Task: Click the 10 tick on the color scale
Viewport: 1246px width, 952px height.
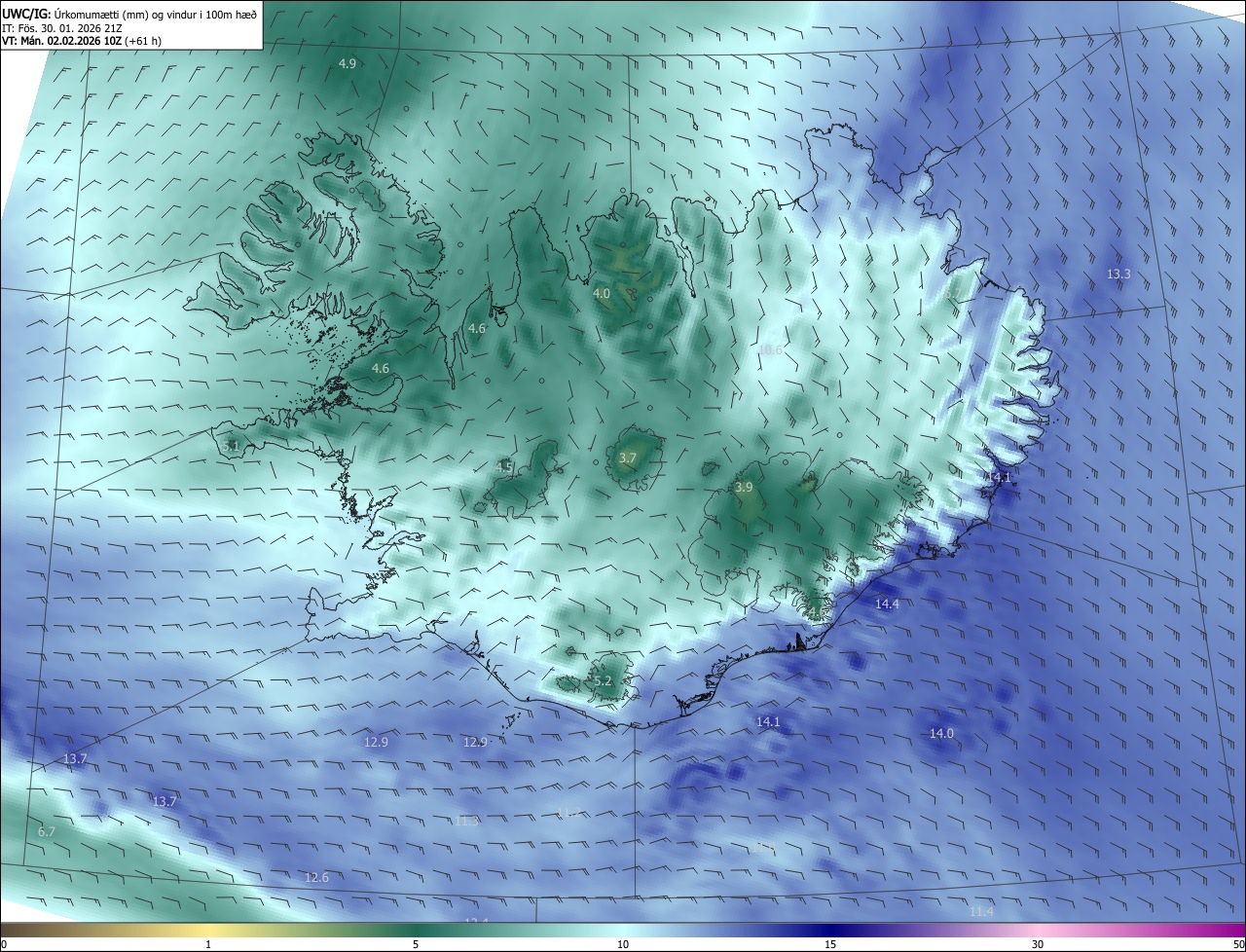Action: tap(623, 944)
